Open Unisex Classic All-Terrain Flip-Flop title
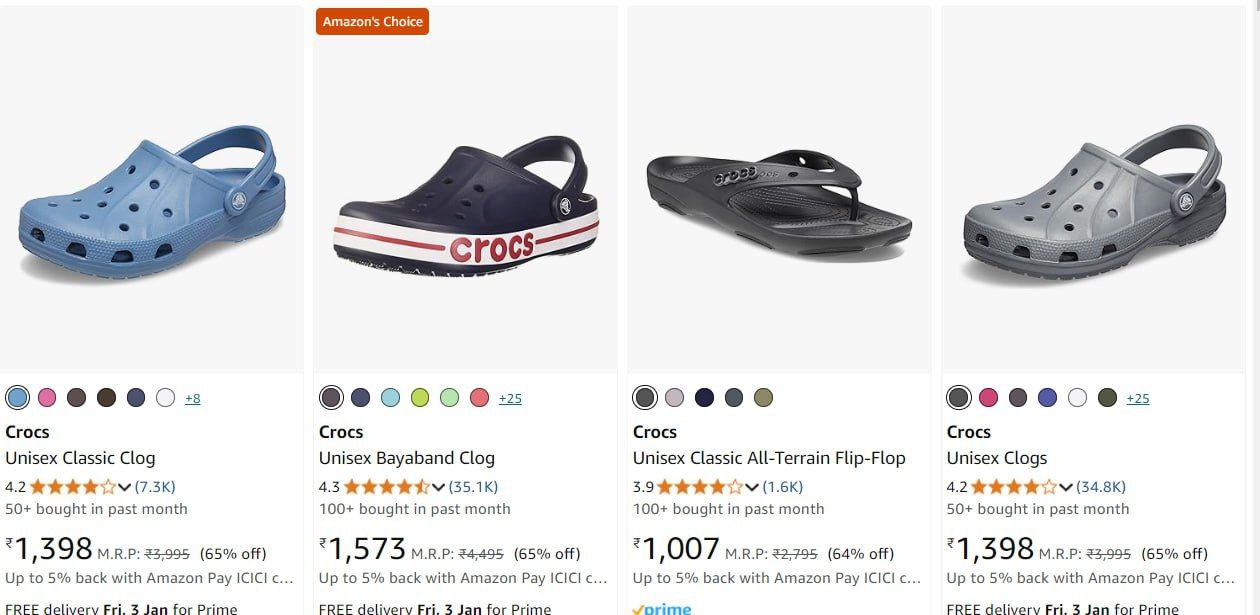This screenshot has height=615, width=1260. point(769,458)
